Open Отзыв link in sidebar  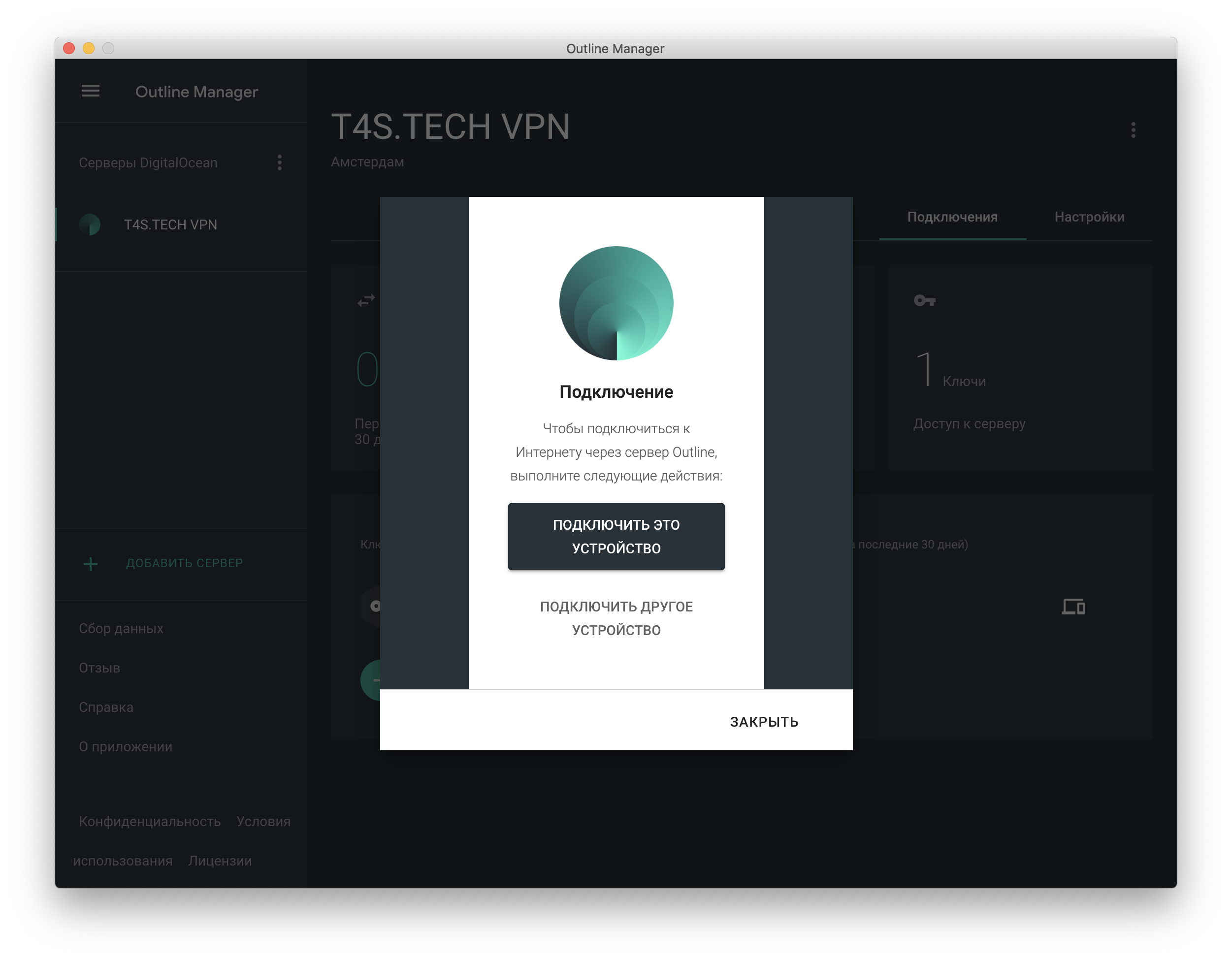(99, 668)
